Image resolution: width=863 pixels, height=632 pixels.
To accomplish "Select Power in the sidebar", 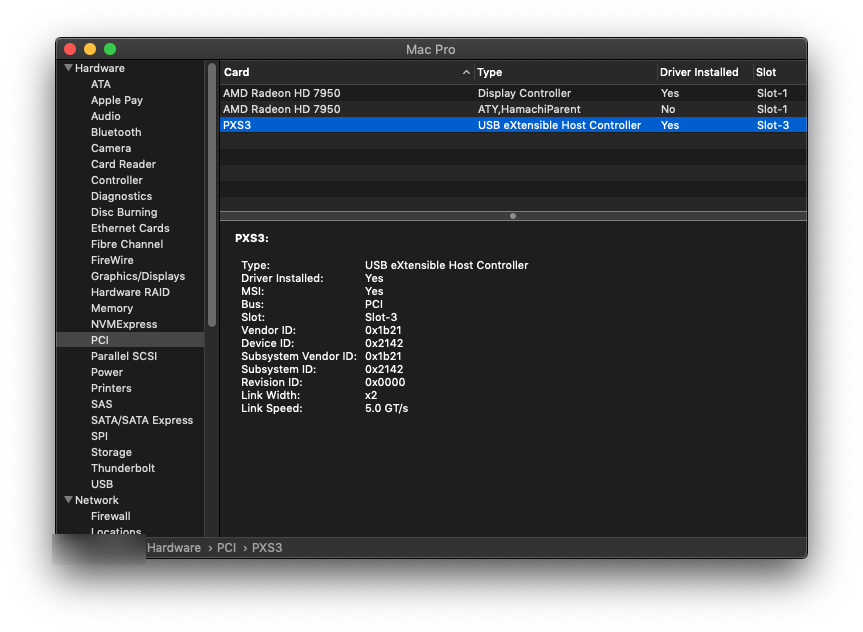I will click(x=107, y=372).
